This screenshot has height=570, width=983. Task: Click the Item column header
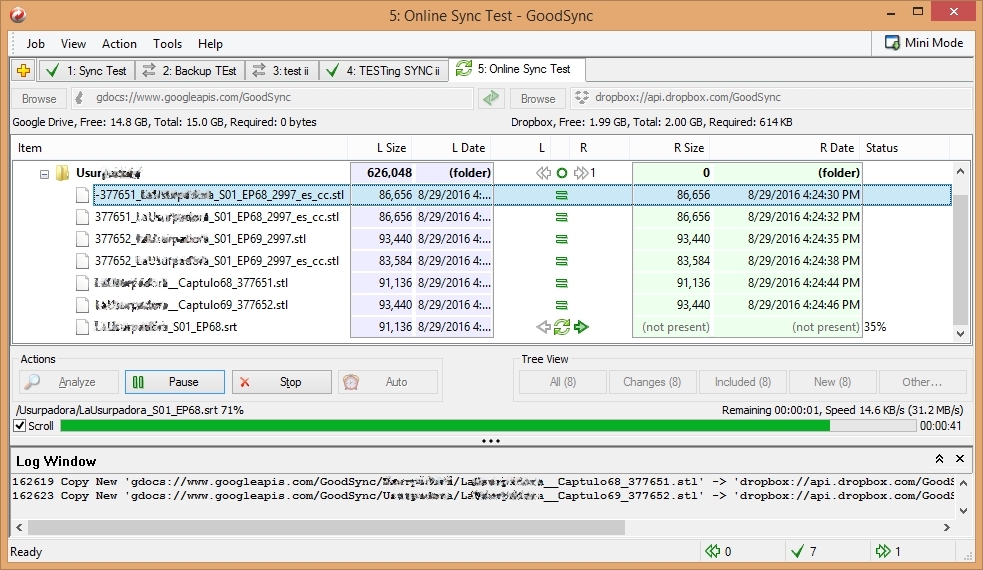[x=179, y=148]
